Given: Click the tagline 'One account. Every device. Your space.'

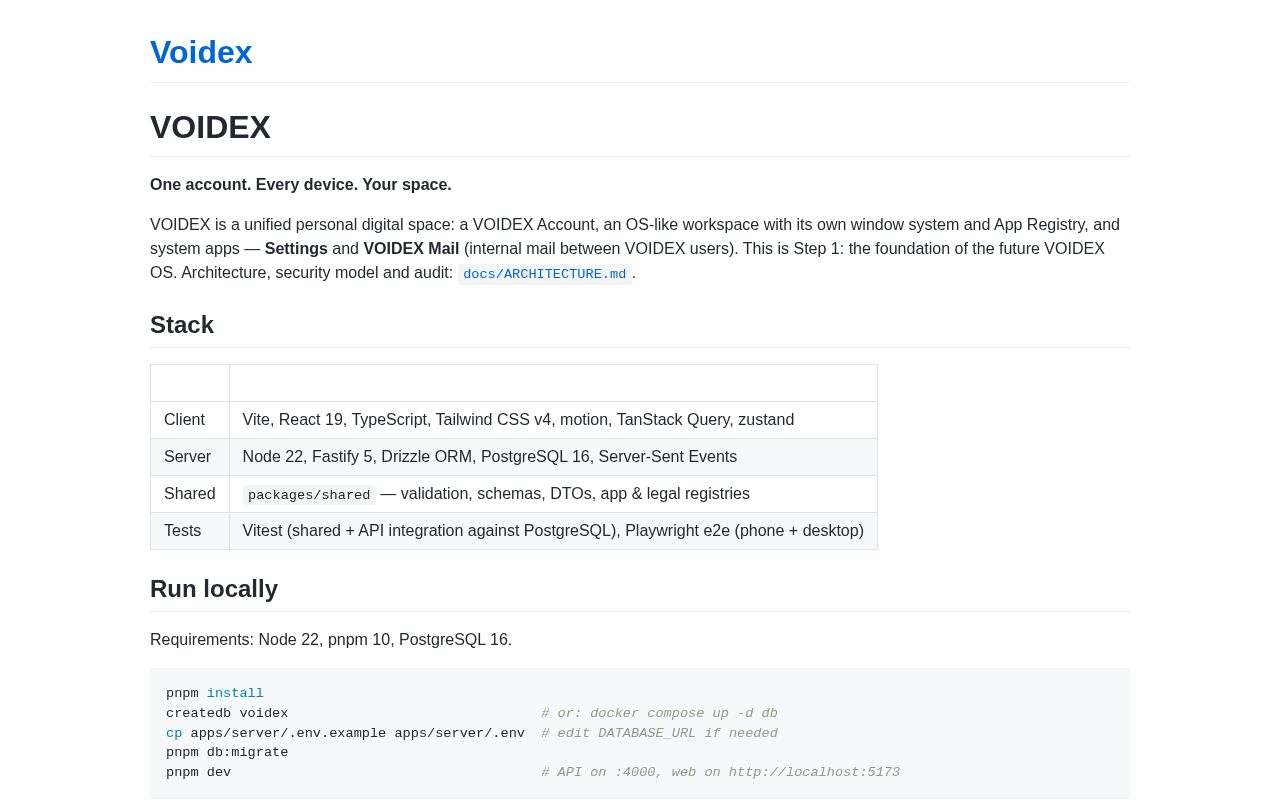Looking at the screenshot, I should pos(301,185).
